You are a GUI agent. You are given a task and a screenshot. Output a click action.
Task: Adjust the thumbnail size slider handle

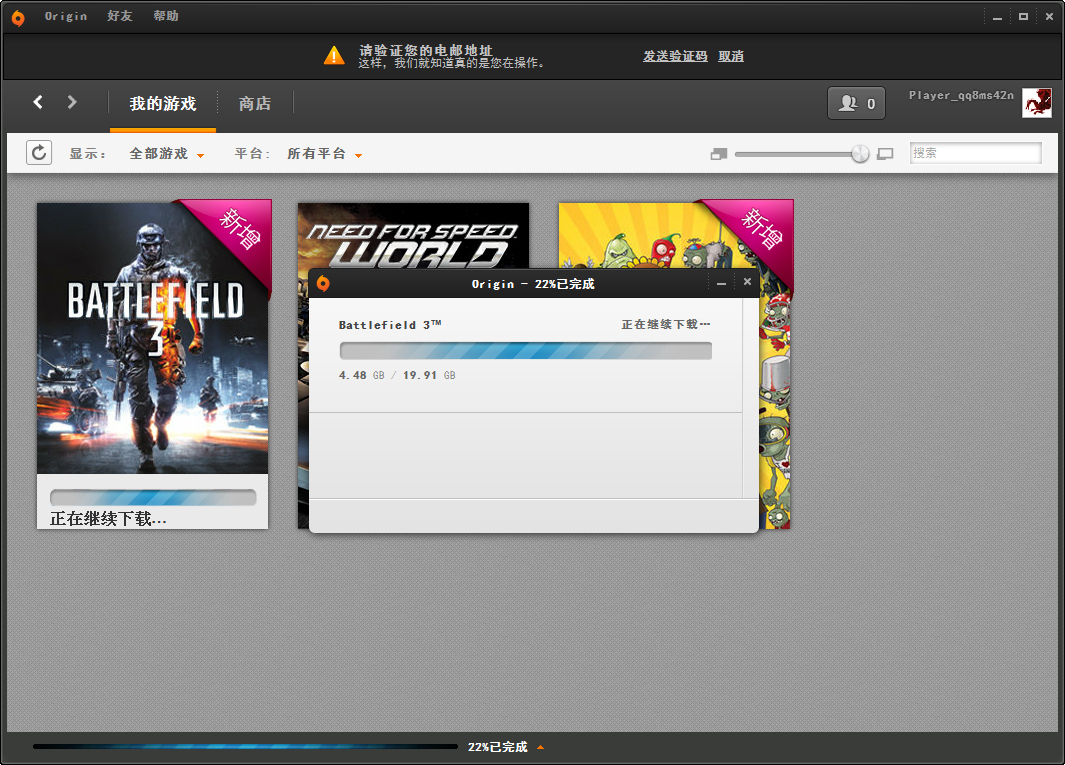point(860,154)
